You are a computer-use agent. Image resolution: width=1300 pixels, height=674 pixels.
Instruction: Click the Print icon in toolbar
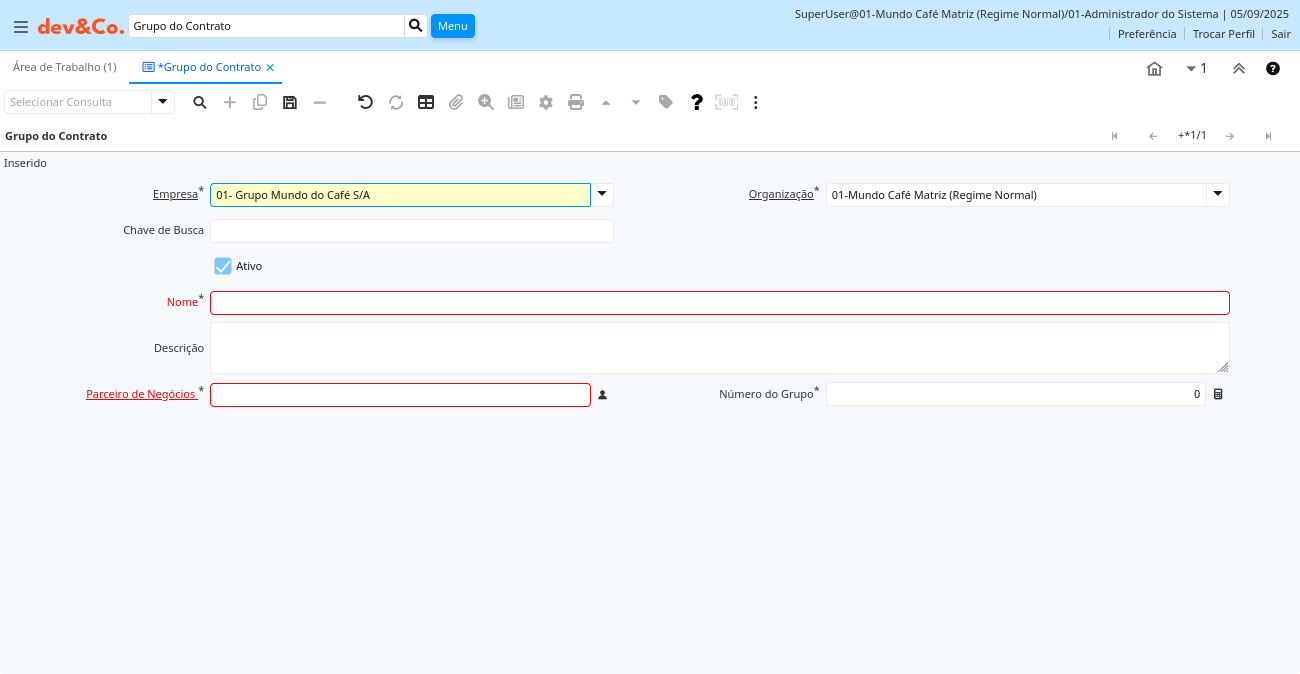[x=576, y=102]
